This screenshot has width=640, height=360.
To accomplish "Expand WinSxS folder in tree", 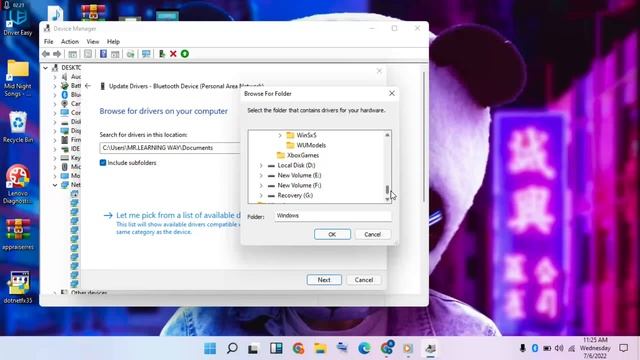I will pos(280,135).
